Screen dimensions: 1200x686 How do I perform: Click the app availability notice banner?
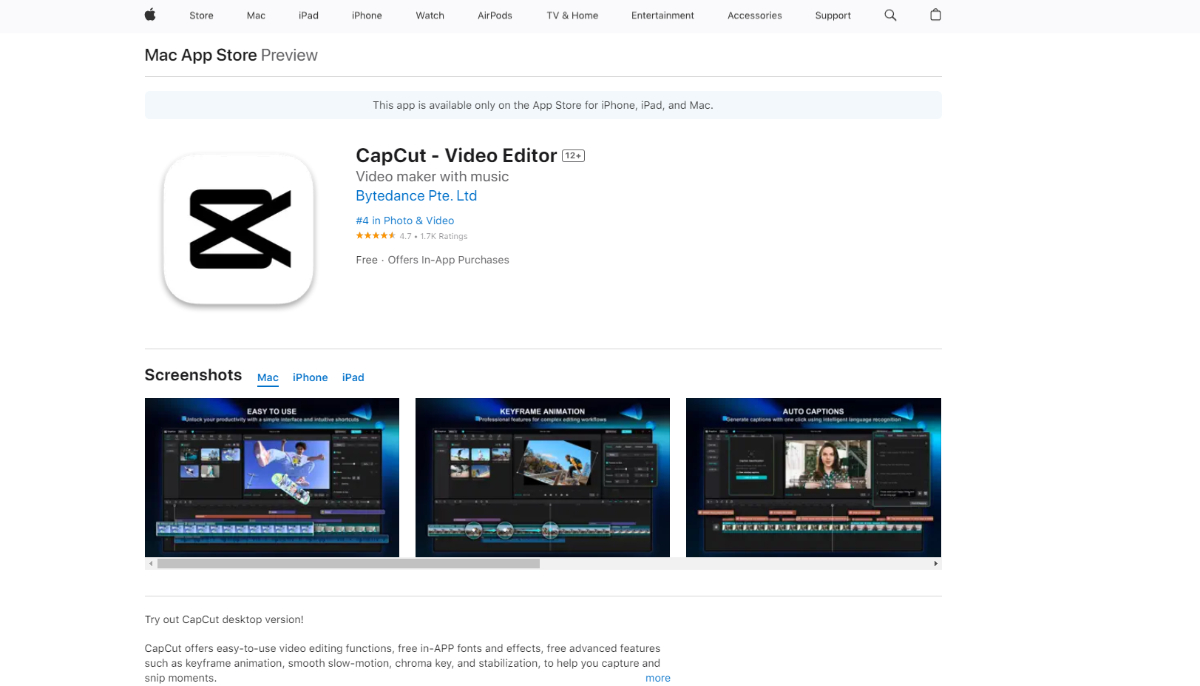pyautogui.click(x=543, y=105)
